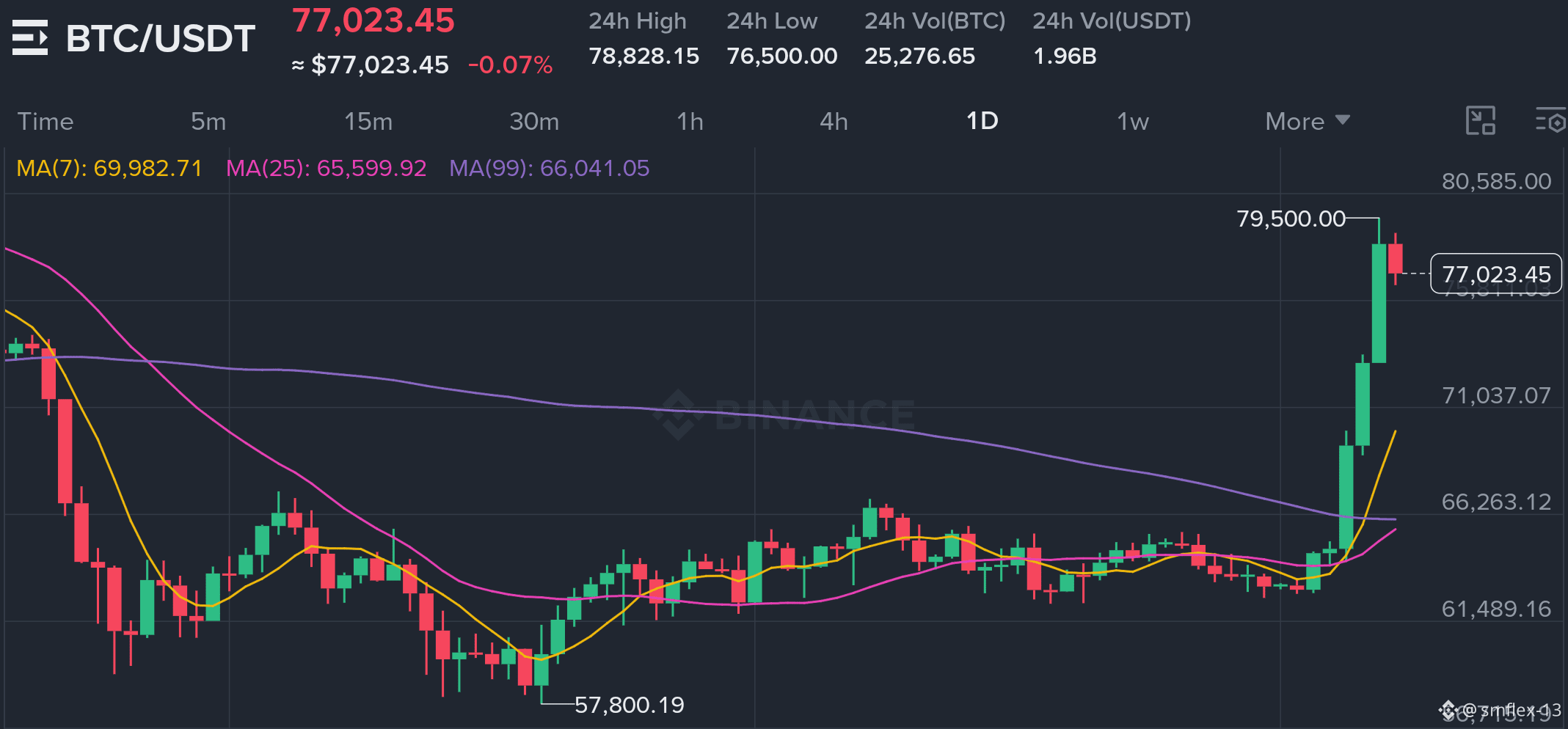Click the chart layout expand icon
Screen dimensions: 1568x729
pos(1480,121)
